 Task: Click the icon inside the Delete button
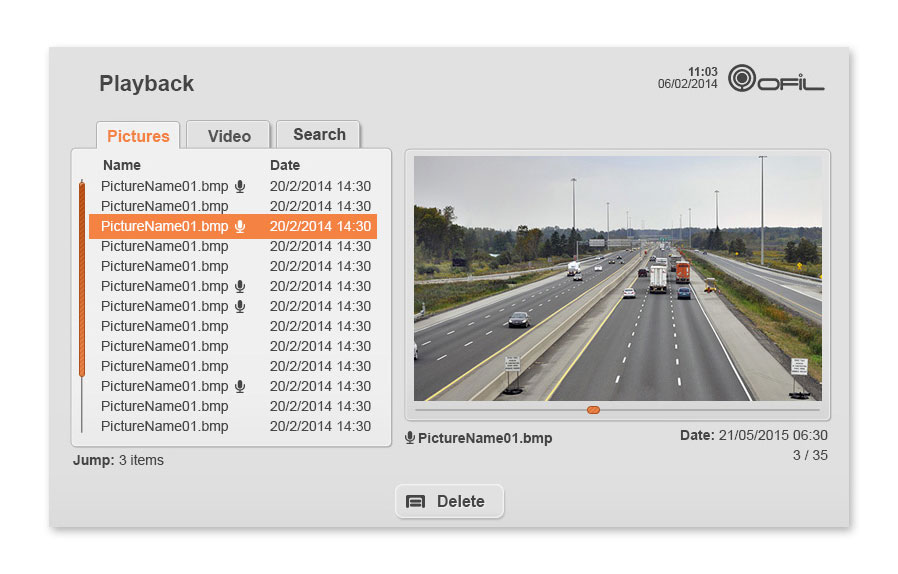pos(415,502)
